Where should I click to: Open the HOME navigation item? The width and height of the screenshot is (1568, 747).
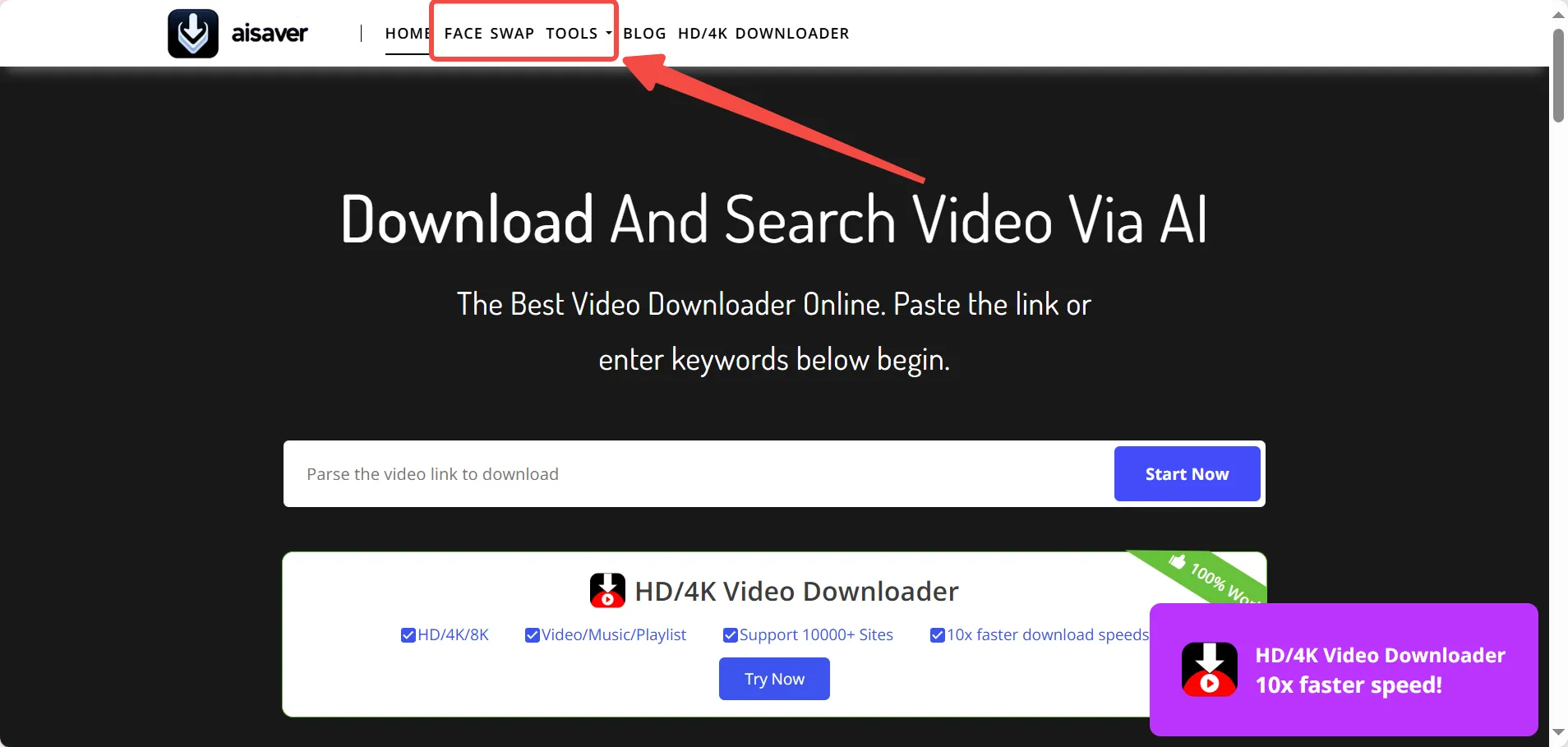pyautogui.click(x=408, y=34)
